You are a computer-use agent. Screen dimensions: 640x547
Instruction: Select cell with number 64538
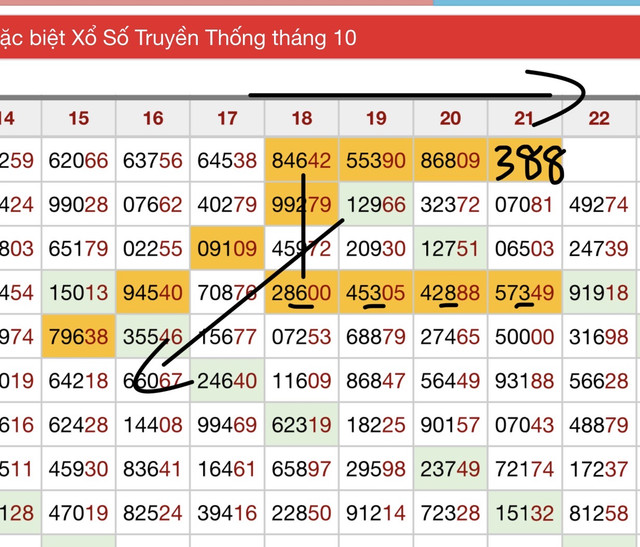[x=227, y=160]
